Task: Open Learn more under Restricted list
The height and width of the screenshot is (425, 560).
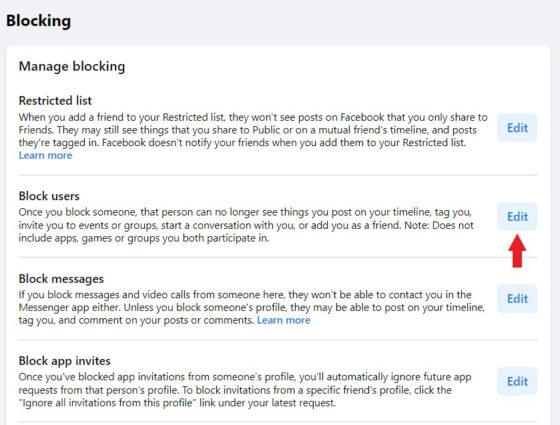Action: coord(45,155)
